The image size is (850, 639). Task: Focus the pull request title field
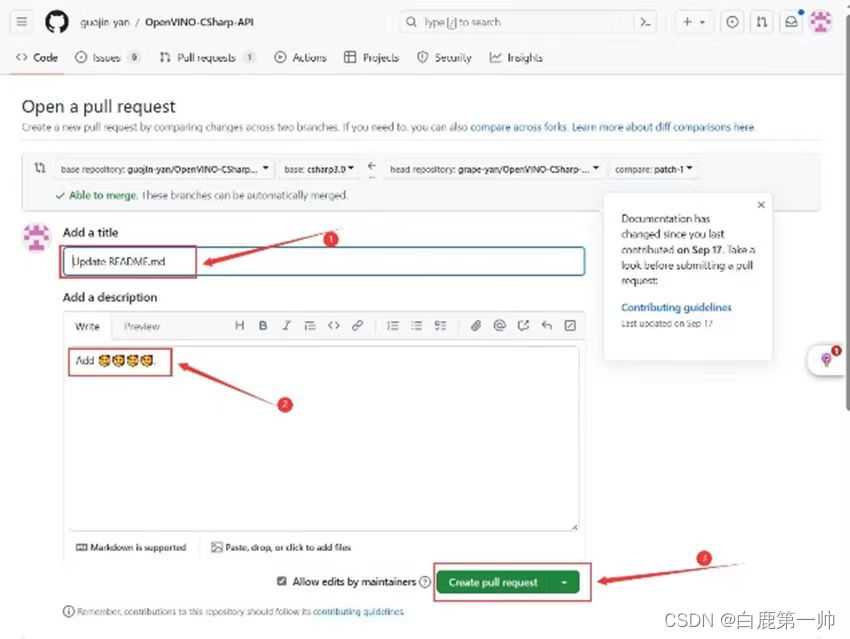pyautogui.click(x=324, y=261)
